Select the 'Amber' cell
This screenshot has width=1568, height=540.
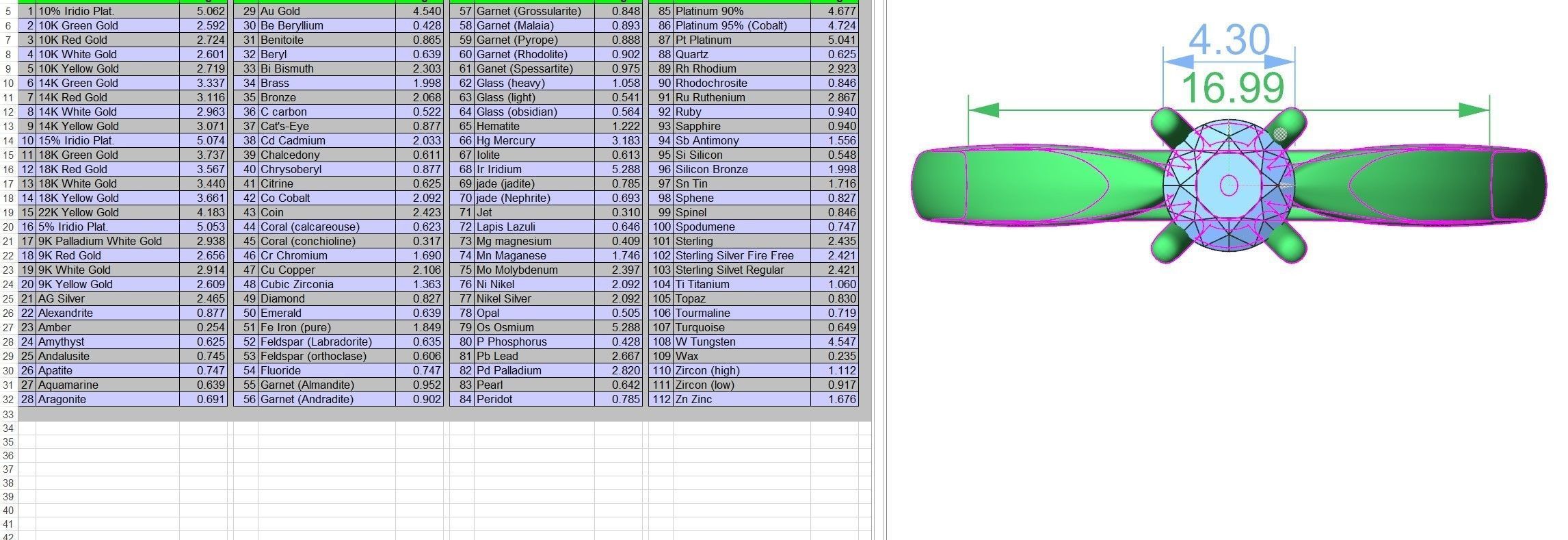pyautogui.click(x=107, y=327)
